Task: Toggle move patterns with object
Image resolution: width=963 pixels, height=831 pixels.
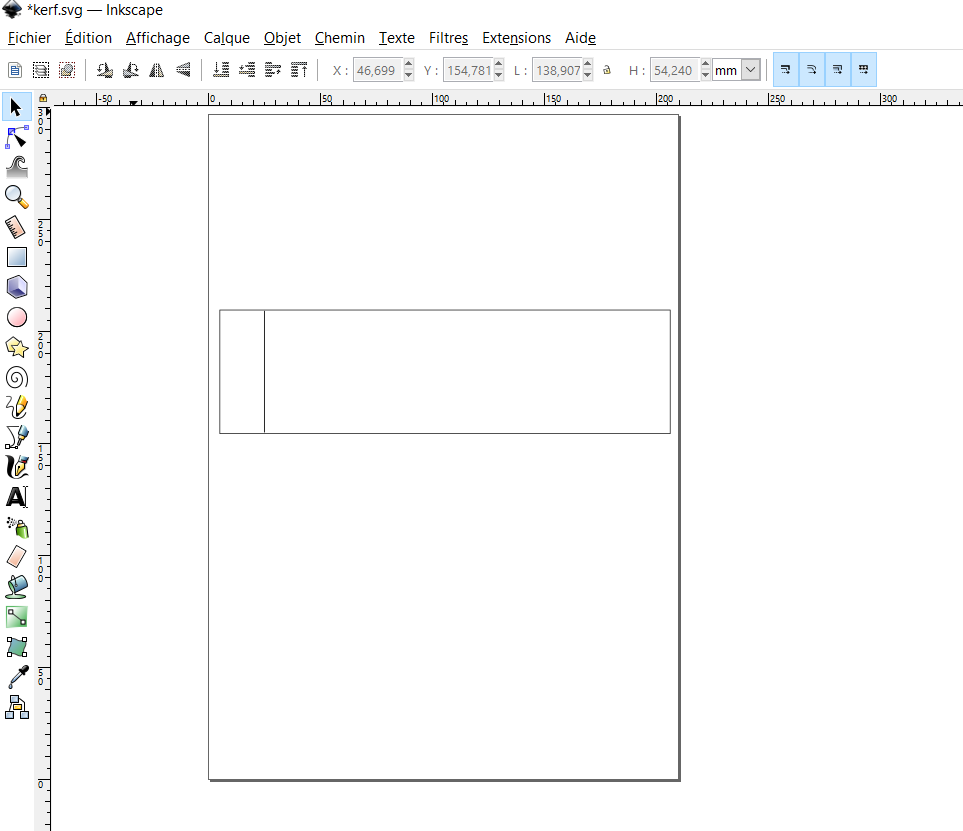Action: point(864,69)
